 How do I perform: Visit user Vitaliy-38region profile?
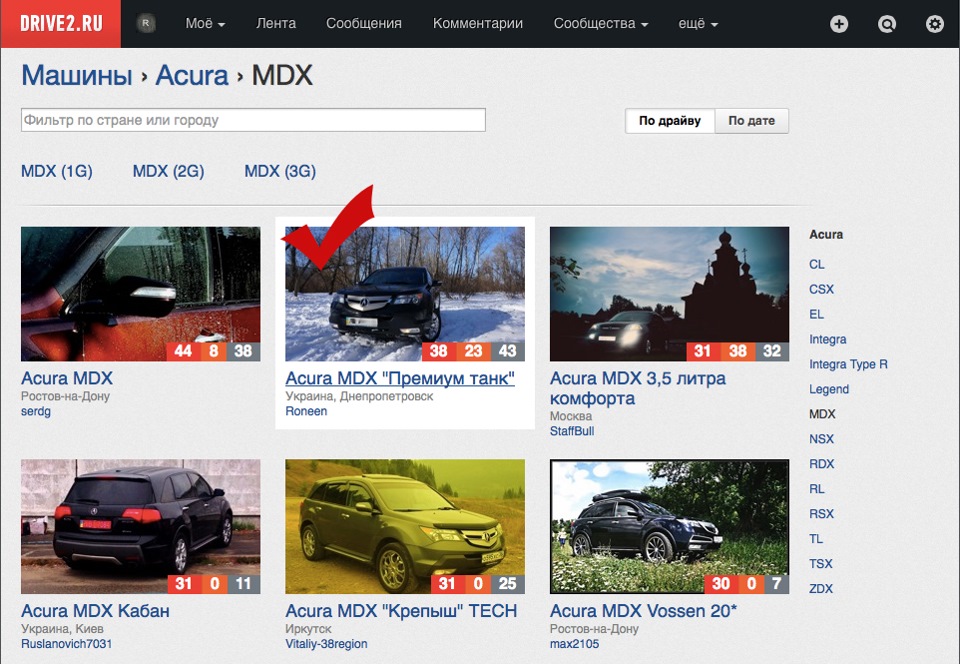[x=326, y=644]
